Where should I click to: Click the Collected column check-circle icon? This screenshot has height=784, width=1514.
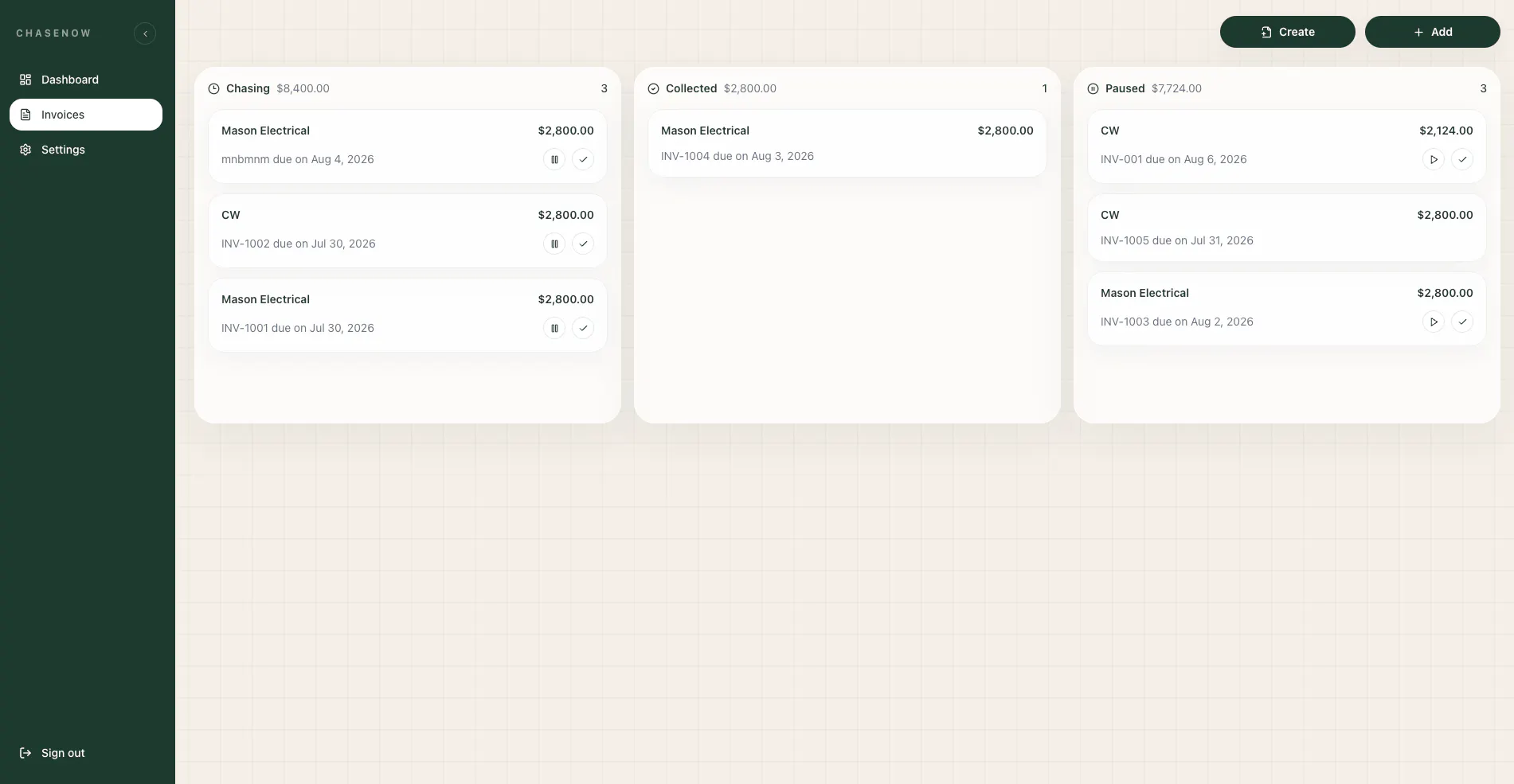pos(653,89)
